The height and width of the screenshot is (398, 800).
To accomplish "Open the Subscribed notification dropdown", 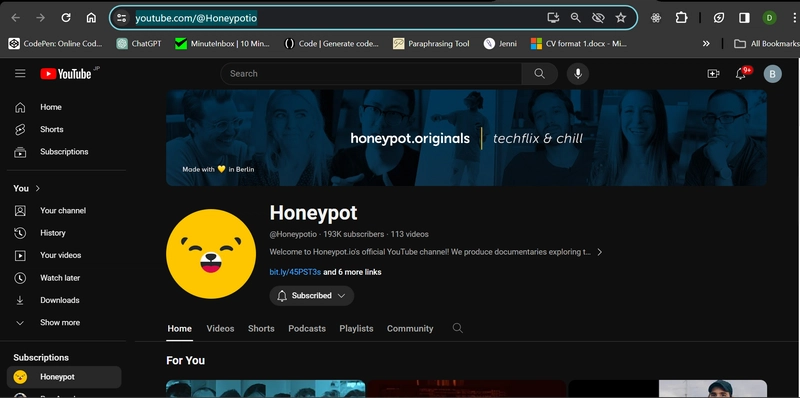I will [x=312, y=296].
